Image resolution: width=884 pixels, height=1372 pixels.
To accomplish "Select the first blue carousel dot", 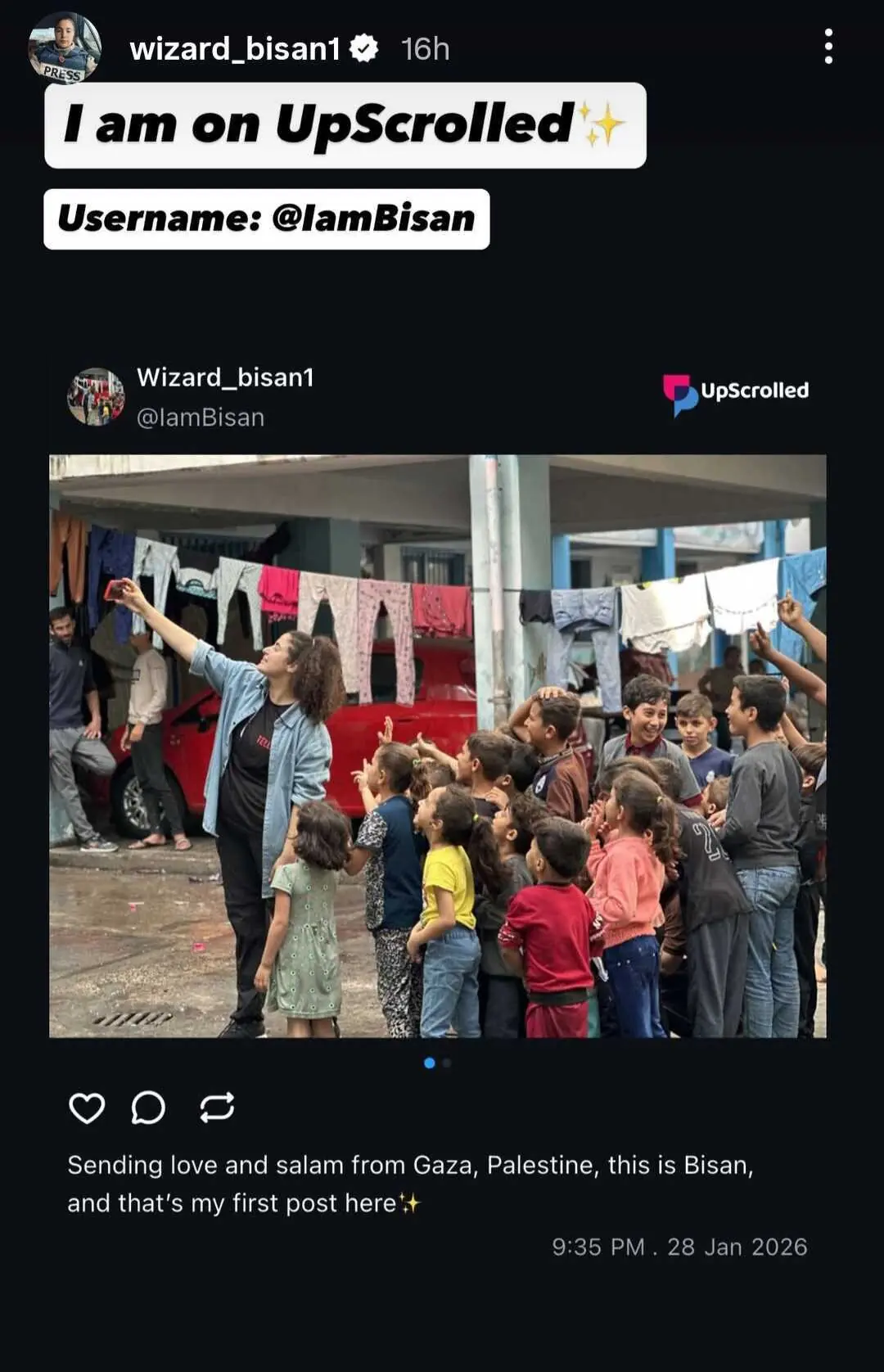I will (x=430, y=1063).
